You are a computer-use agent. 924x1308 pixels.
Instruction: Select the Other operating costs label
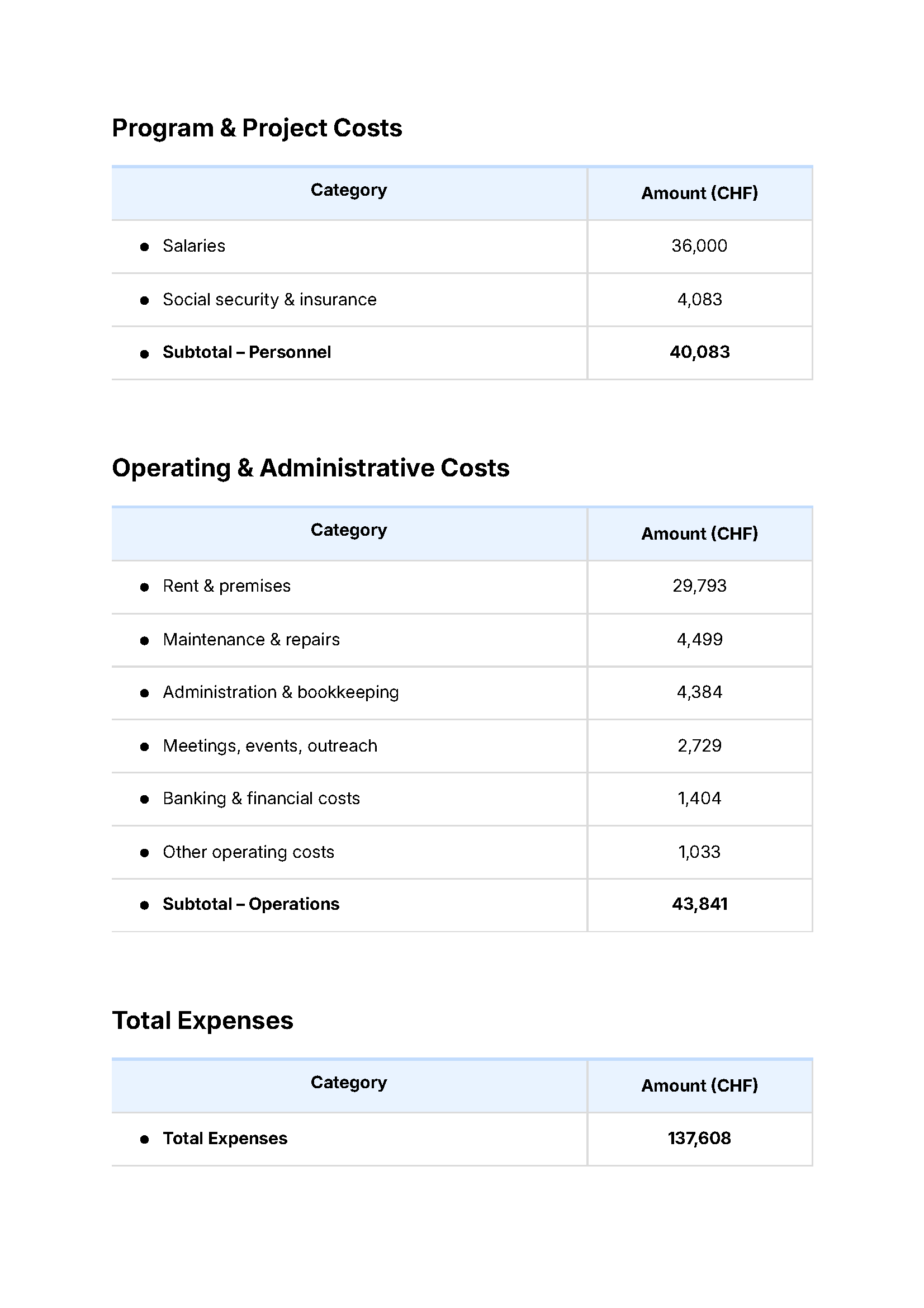click(248, 852)
